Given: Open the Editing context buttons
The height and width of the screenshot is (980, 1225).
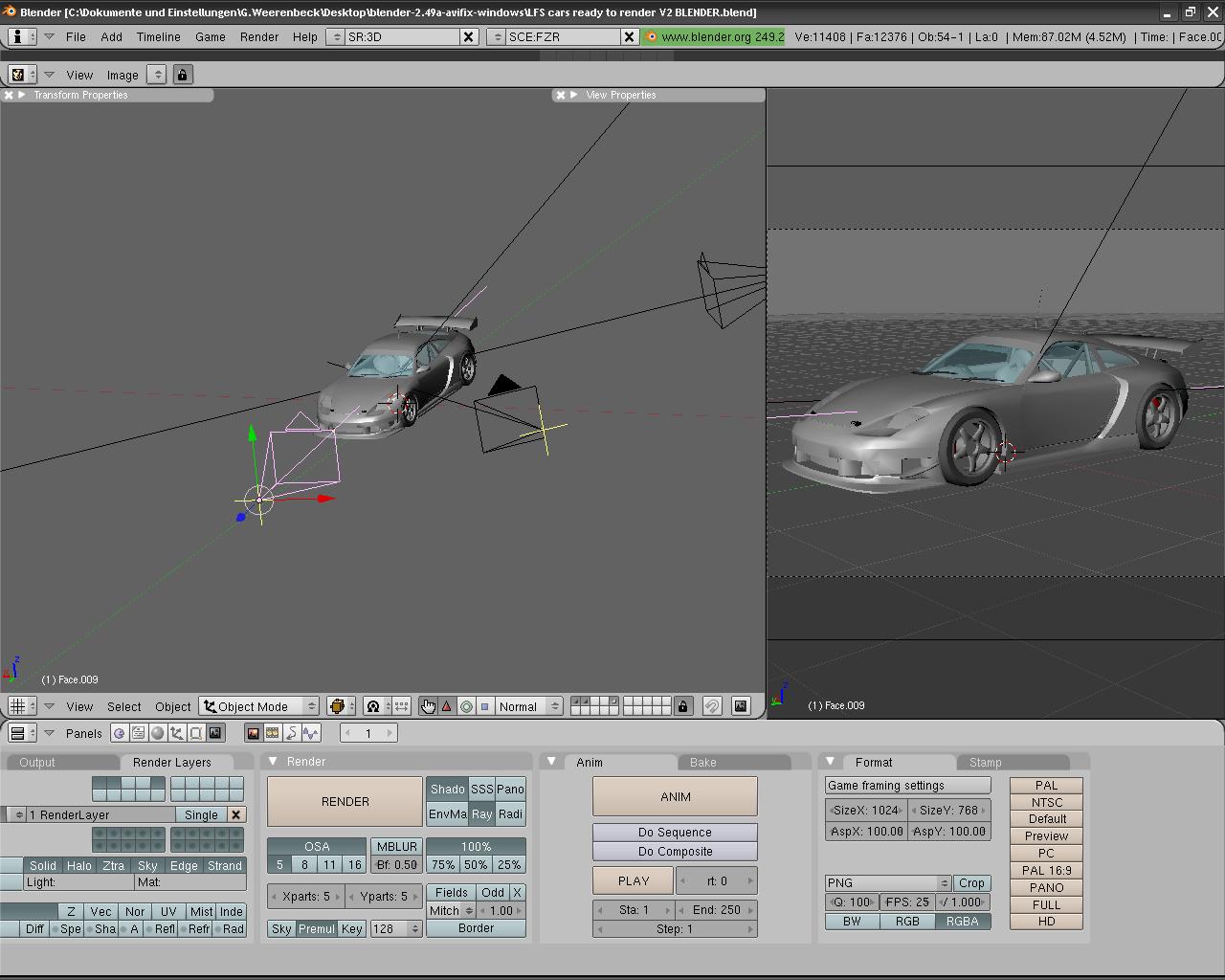Looking at the screenshot, I should click(x=196, y=733).
